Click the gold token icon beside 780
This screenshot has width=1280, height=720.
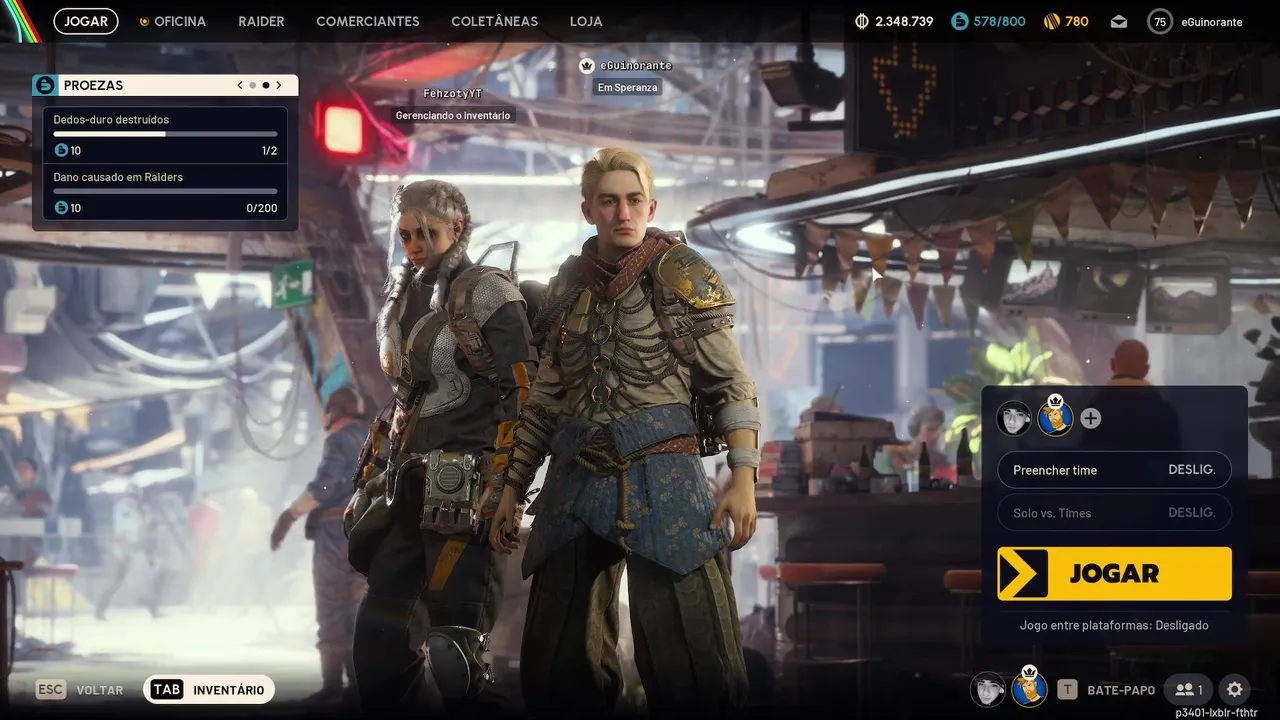pos(1051,21)
